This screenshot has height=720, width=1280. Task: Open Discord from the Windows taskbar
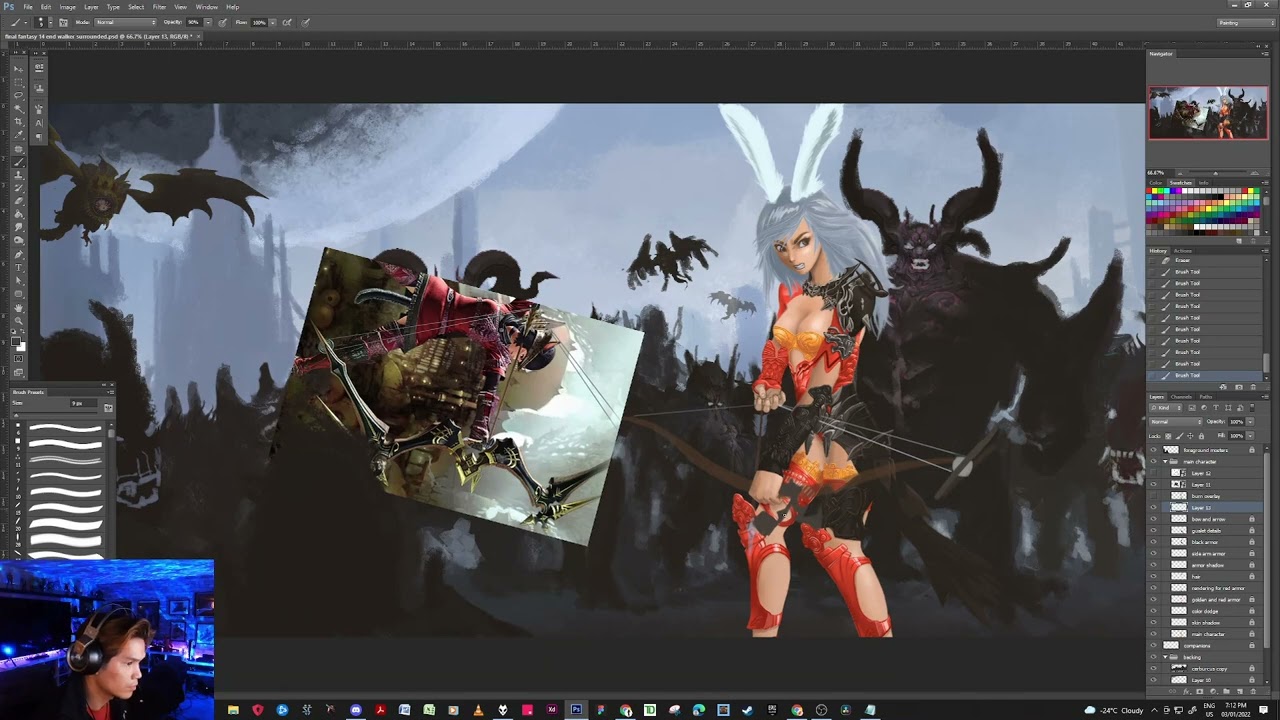click(355, 710)
